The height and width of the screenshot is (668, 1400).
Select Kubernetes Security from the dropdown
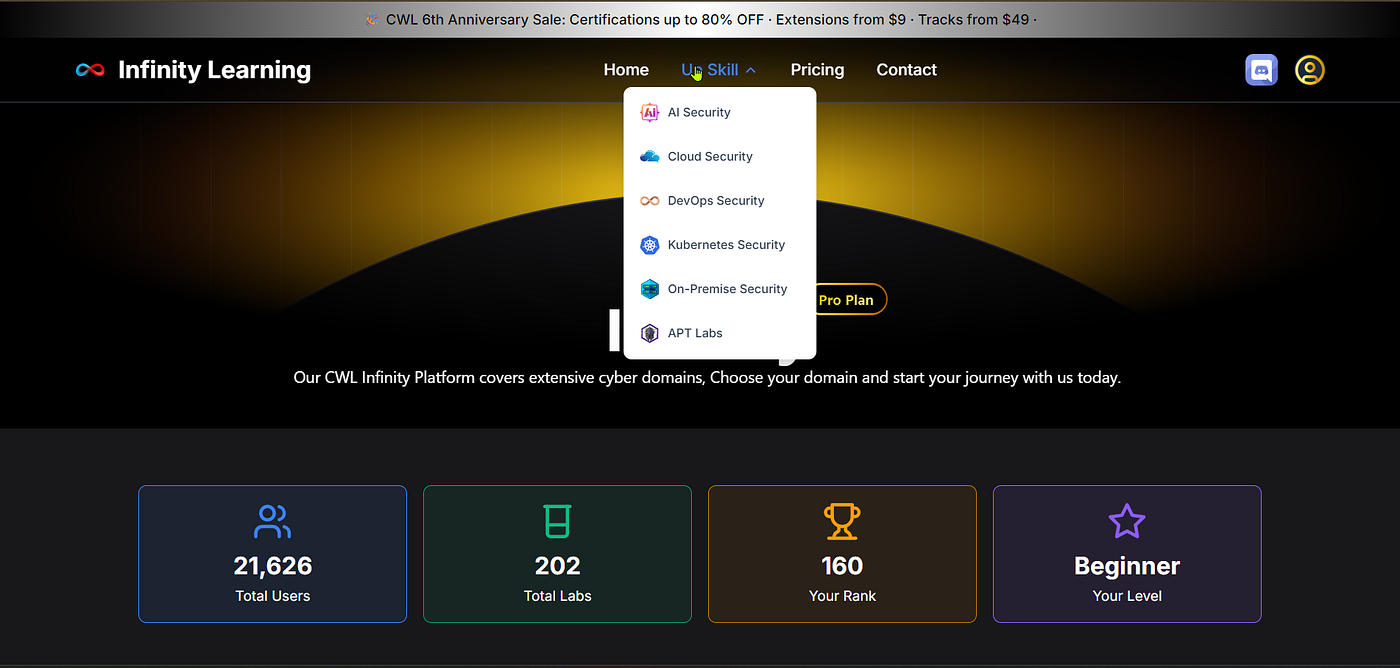720,245
